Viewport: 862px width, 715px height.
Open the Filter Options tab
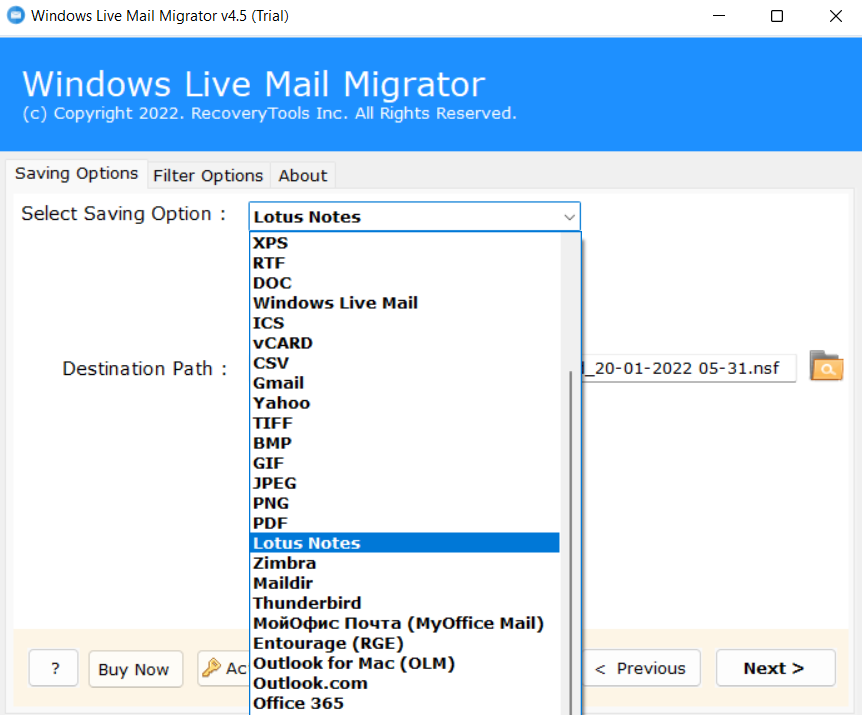click(x=208, y=176)
